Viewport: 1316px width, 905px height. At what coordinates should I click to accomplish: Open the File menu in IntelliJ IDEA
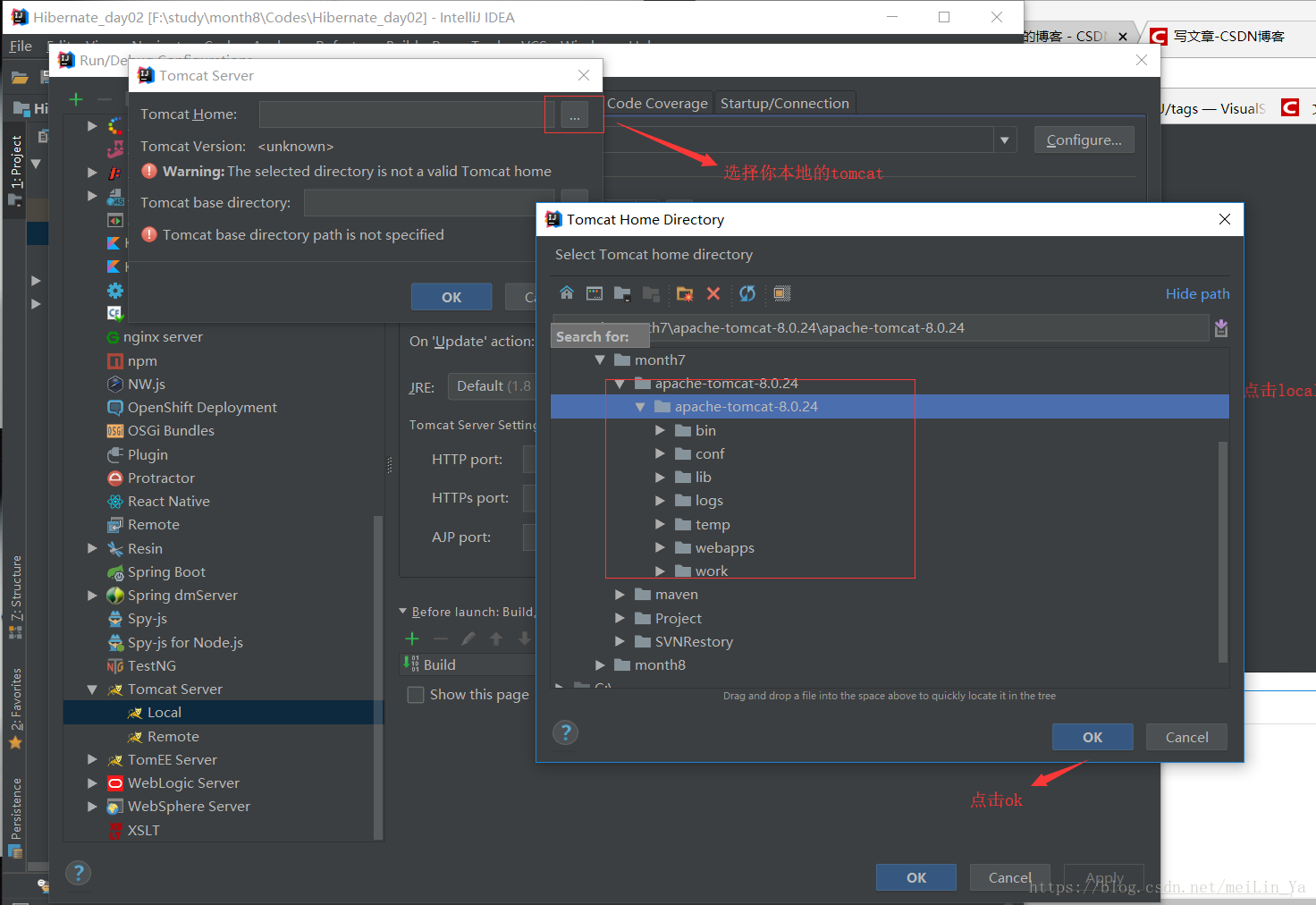[x=21, y=46]
